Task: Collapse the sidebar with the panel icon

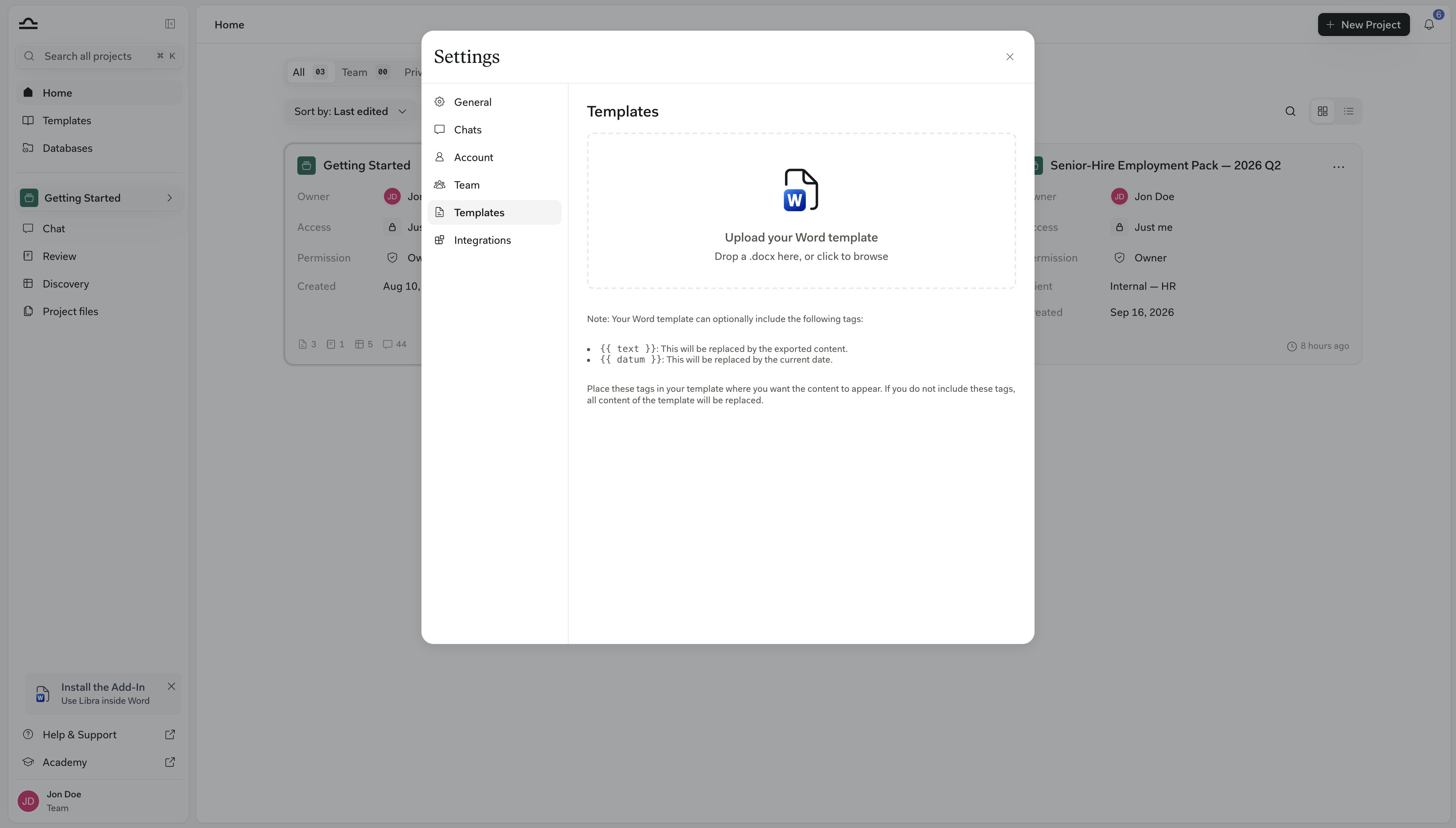Action: [x=170, y=24]
